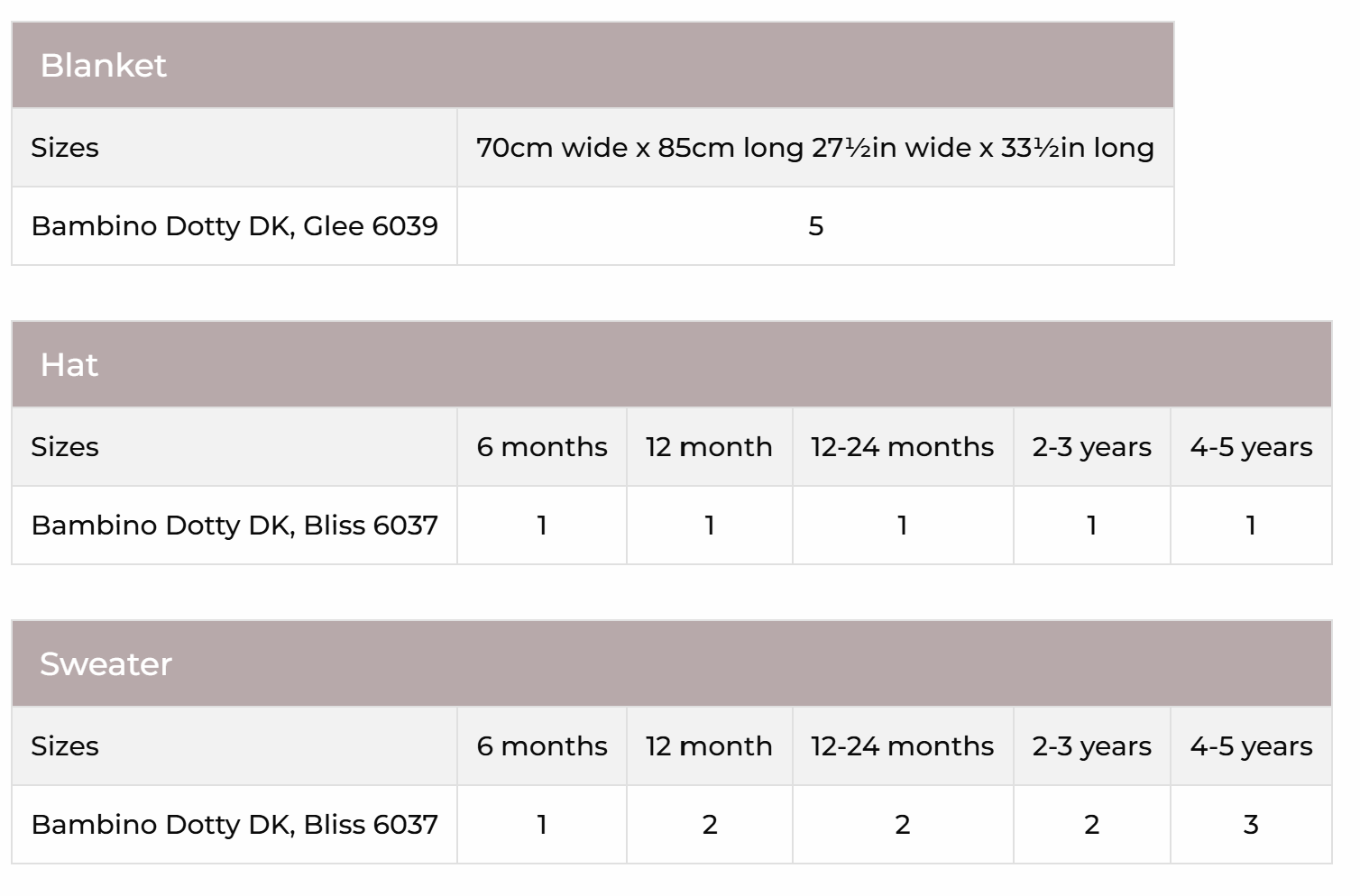
Task: Click Sweater quantity under 12-24 months
Action: [x=902, y=825]
